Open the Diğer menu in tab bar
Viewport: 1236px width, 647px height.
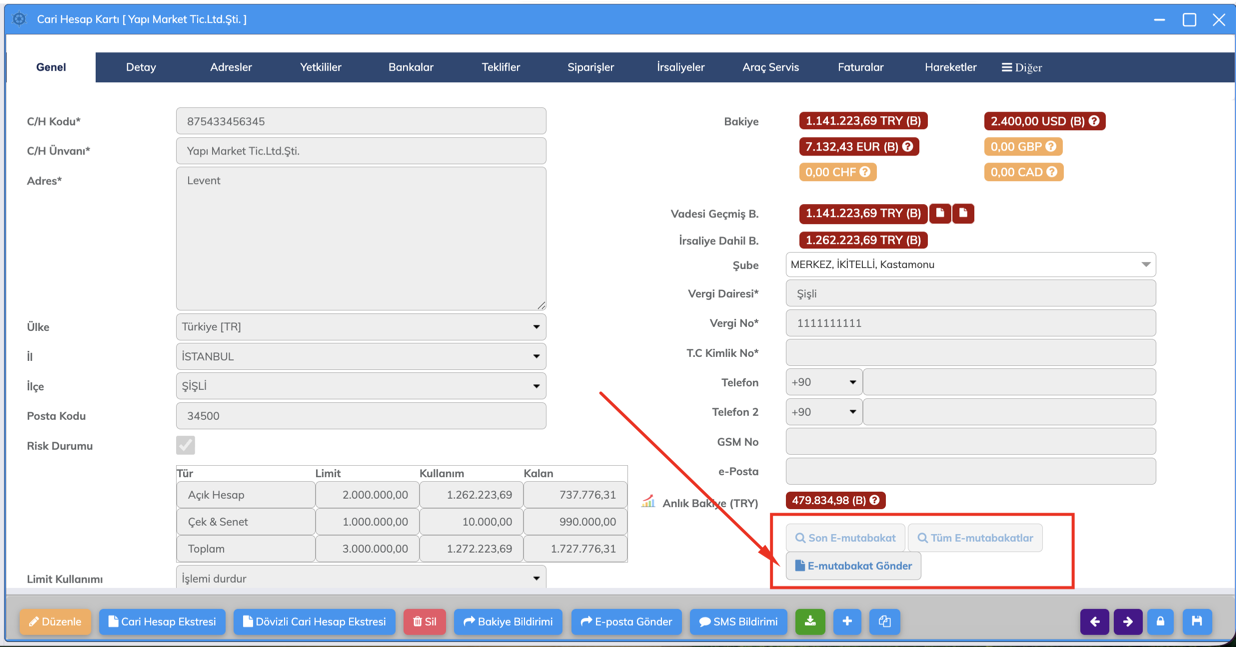[x=1021, y=68]
